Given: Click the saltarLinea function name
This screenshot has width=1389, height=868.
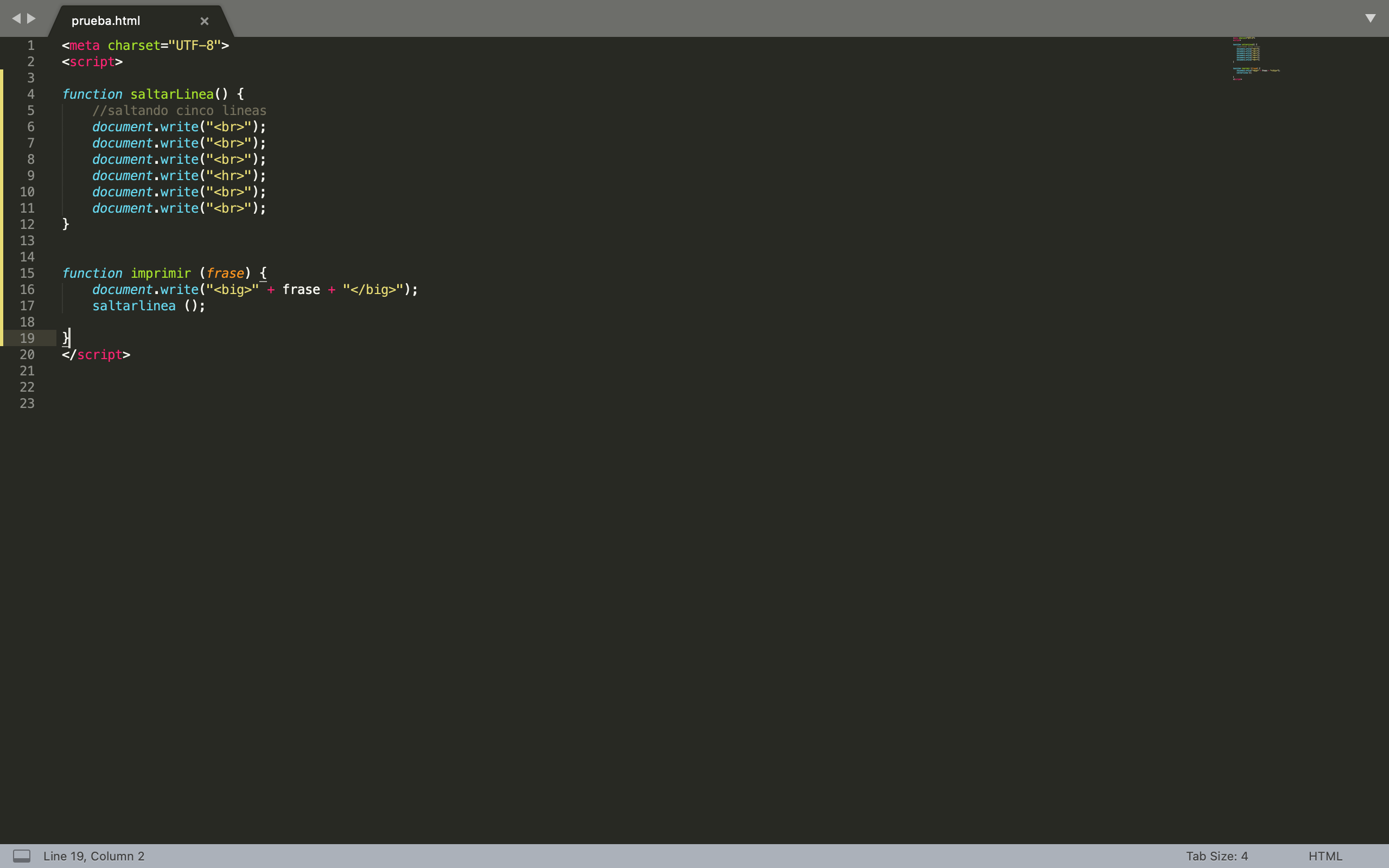Looking at the screenshot, I should click(x=171, y=94).
